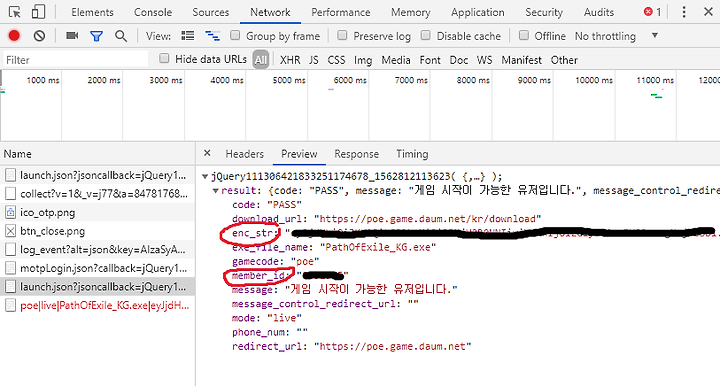The width and height of the screenshot is (720, 386).
Task: Filter requests by Other type
Action: [x=564, y=60]
